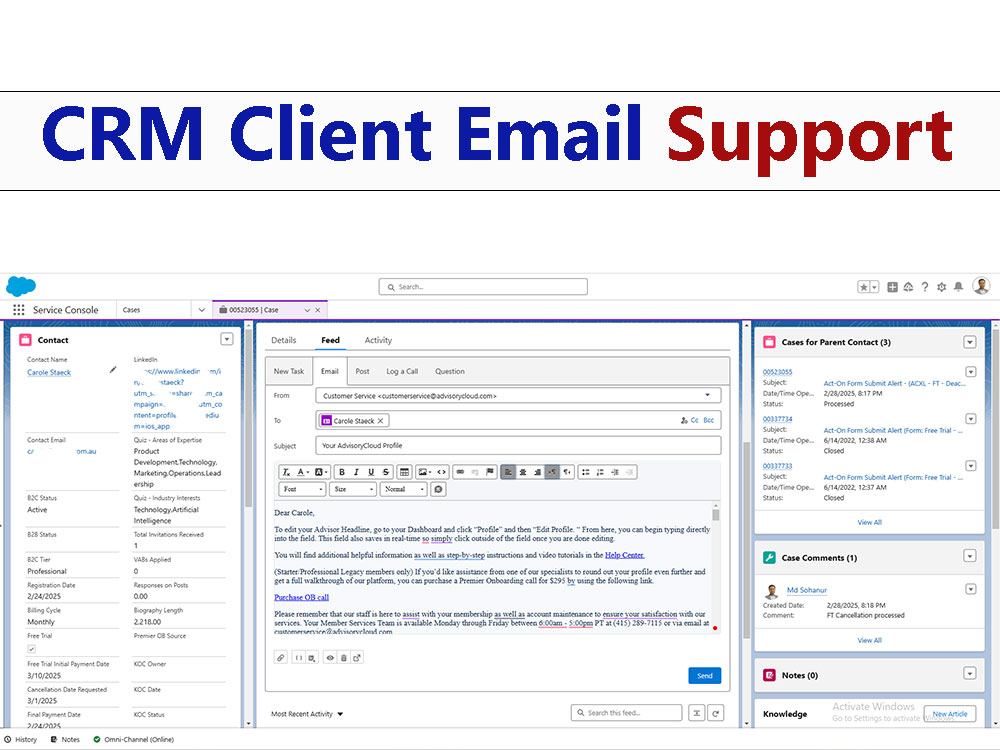Open the Cases navigation chevron
This screenshot has width=1000, height=750.
(x=202, y=310)
